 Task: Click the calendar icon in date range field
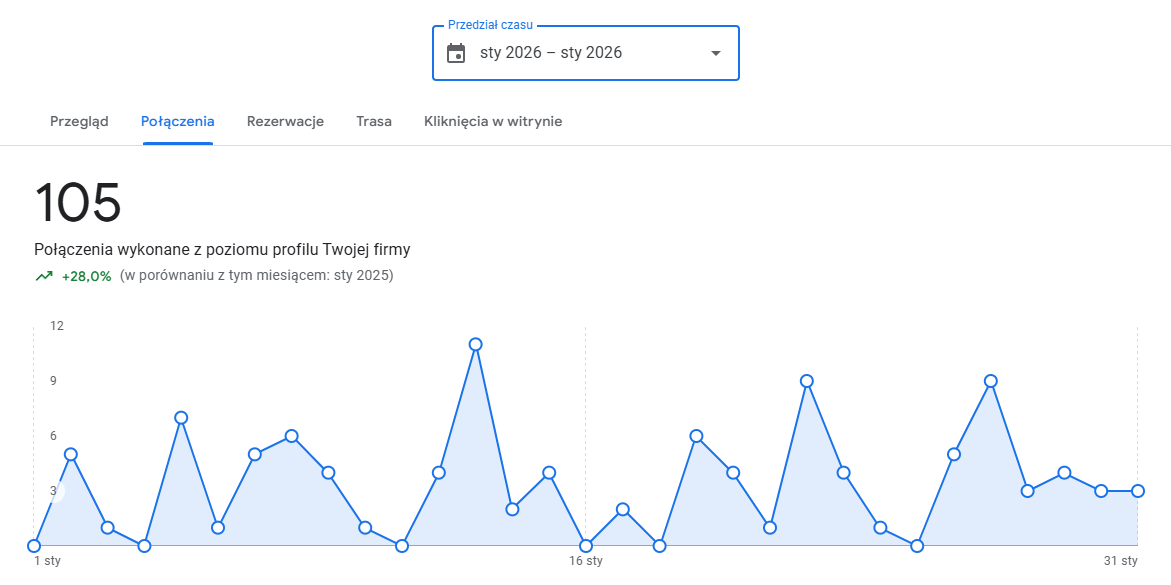point(456,53)
